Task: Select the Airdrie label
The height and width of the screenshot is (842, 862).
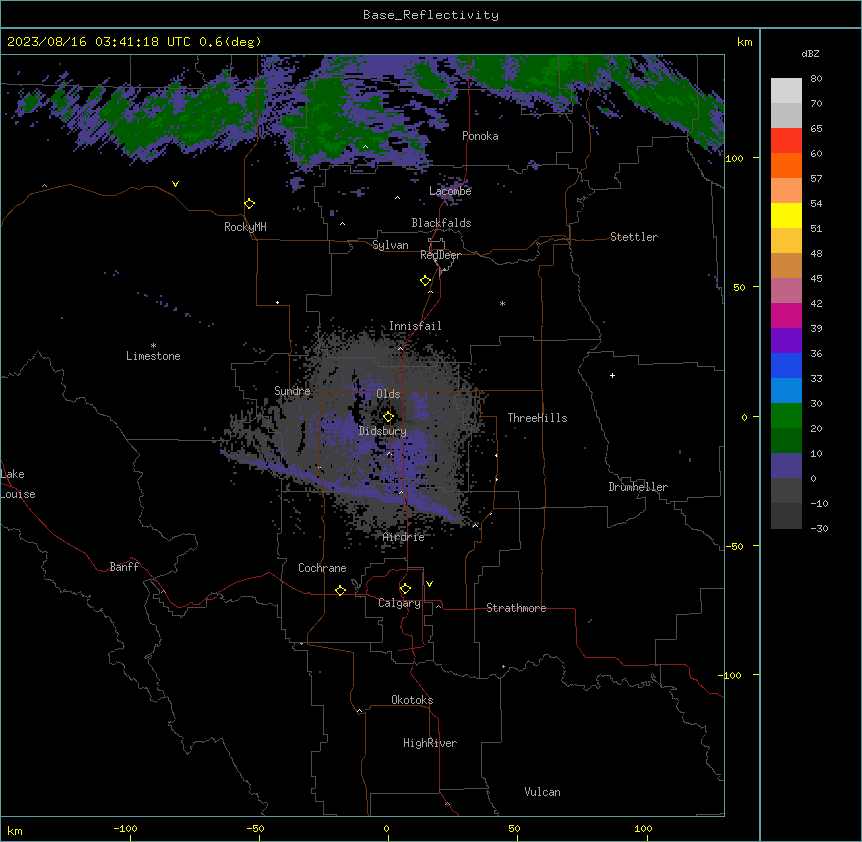Action: (x=404, y=537)
